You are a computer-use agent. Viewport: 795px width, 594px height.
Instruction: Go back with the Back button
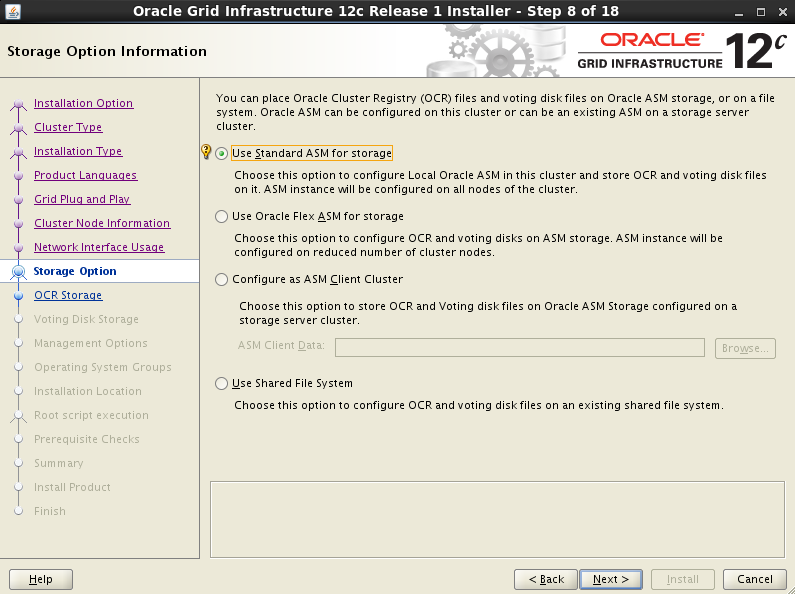coord(546,579)
